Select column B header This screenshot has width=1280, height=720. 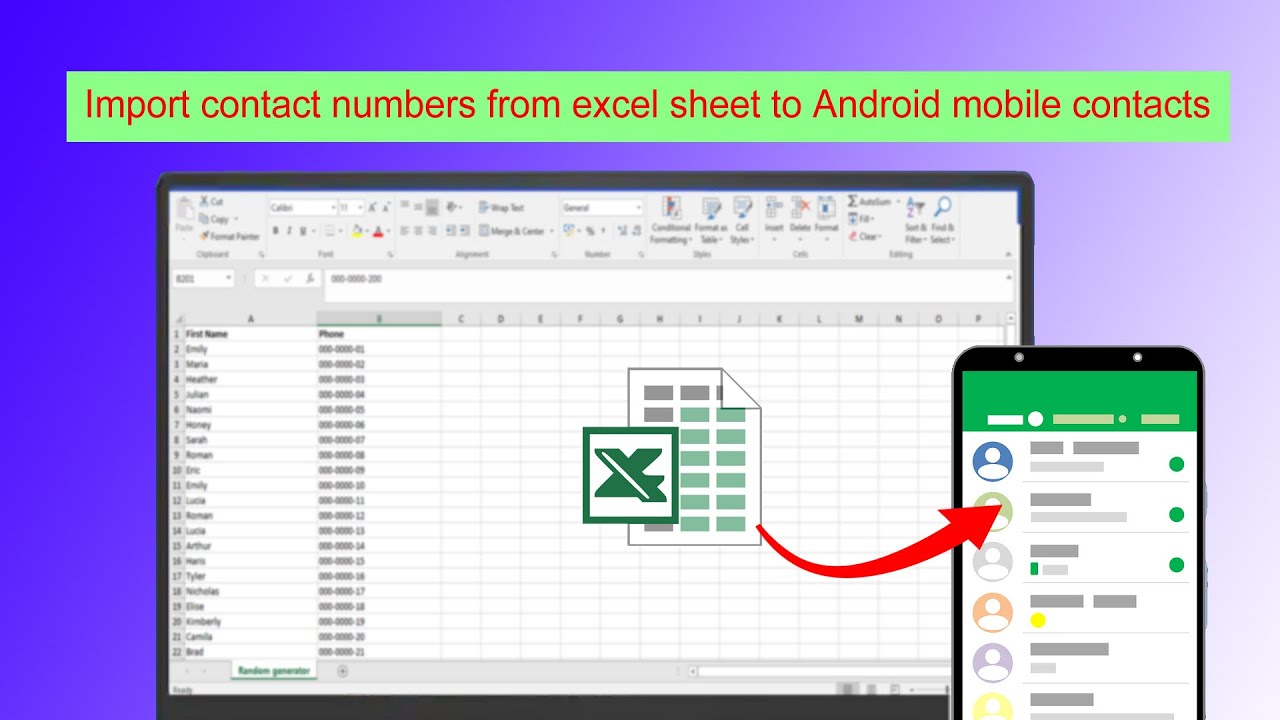[379, 319]
